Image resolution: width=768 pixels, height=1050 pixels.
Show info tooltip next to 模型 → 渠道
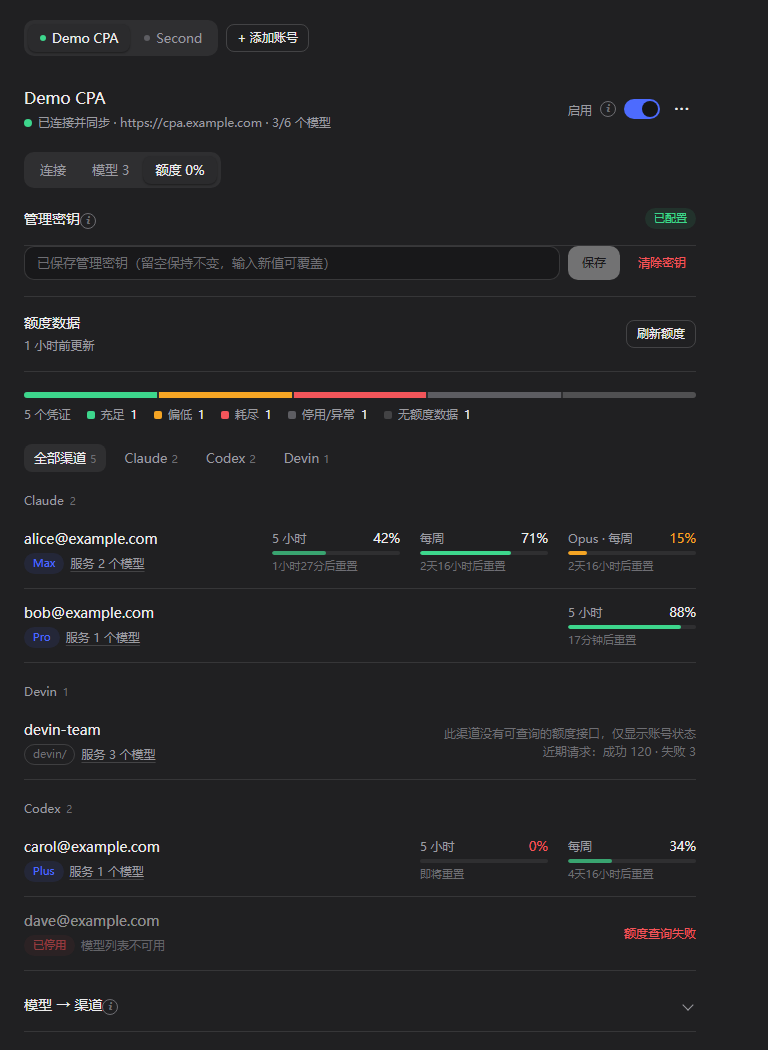pos(110,1006)
